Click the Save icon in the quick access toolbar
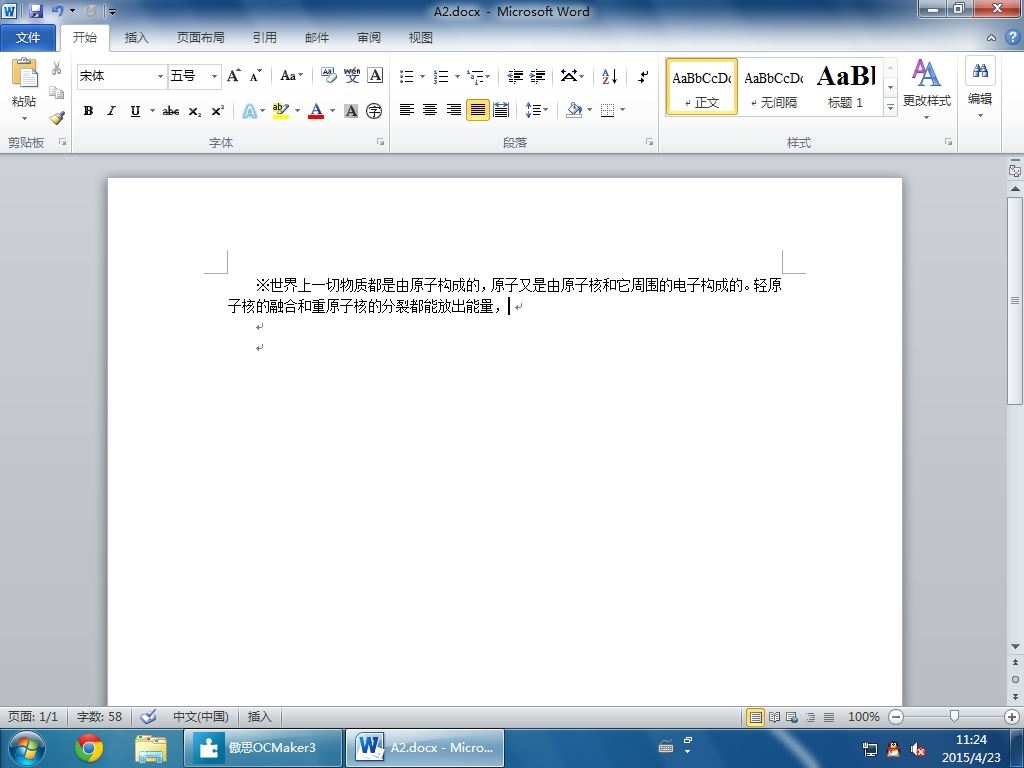 click(x=35, y=11)
